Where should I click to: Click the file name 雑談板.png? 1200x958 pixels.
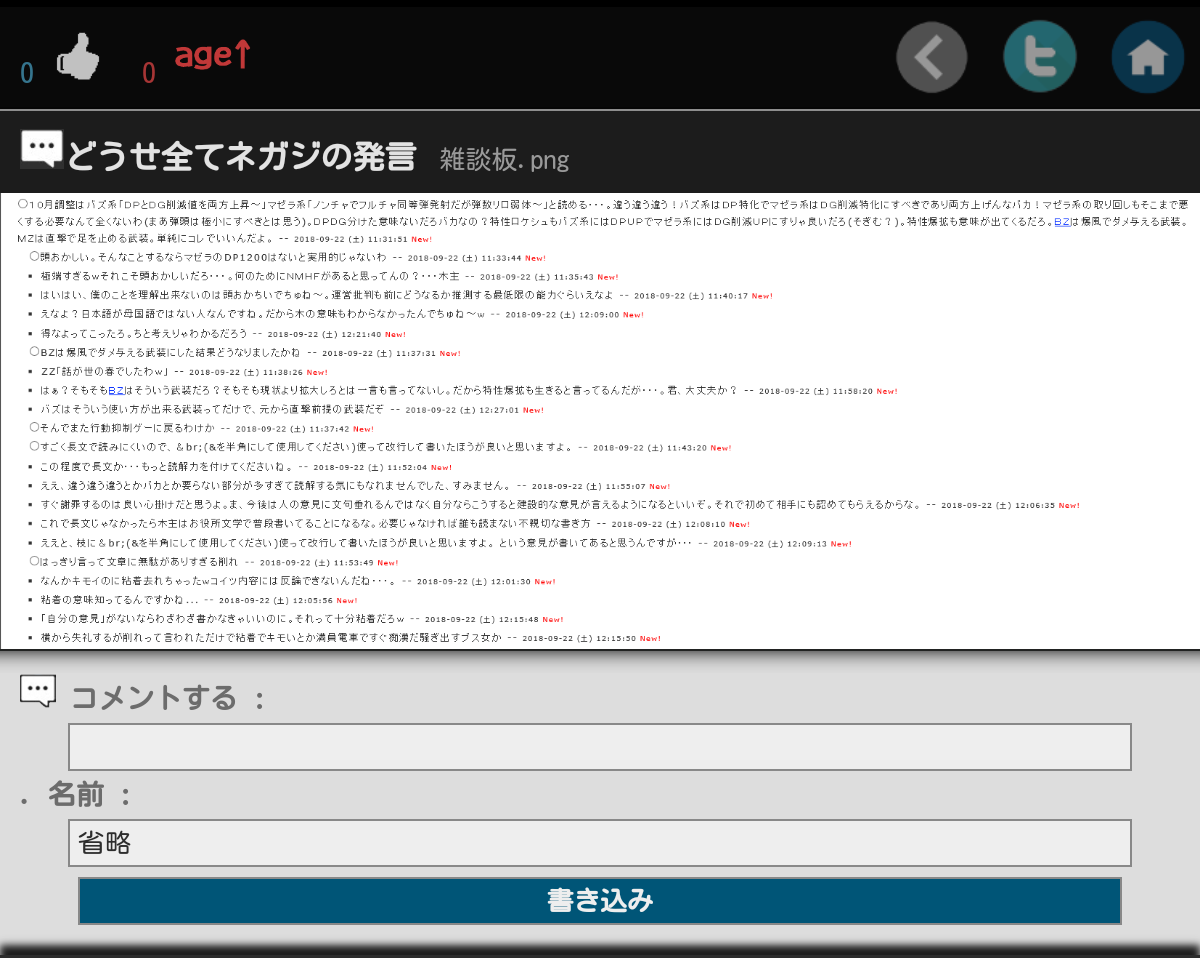point(504,159)
